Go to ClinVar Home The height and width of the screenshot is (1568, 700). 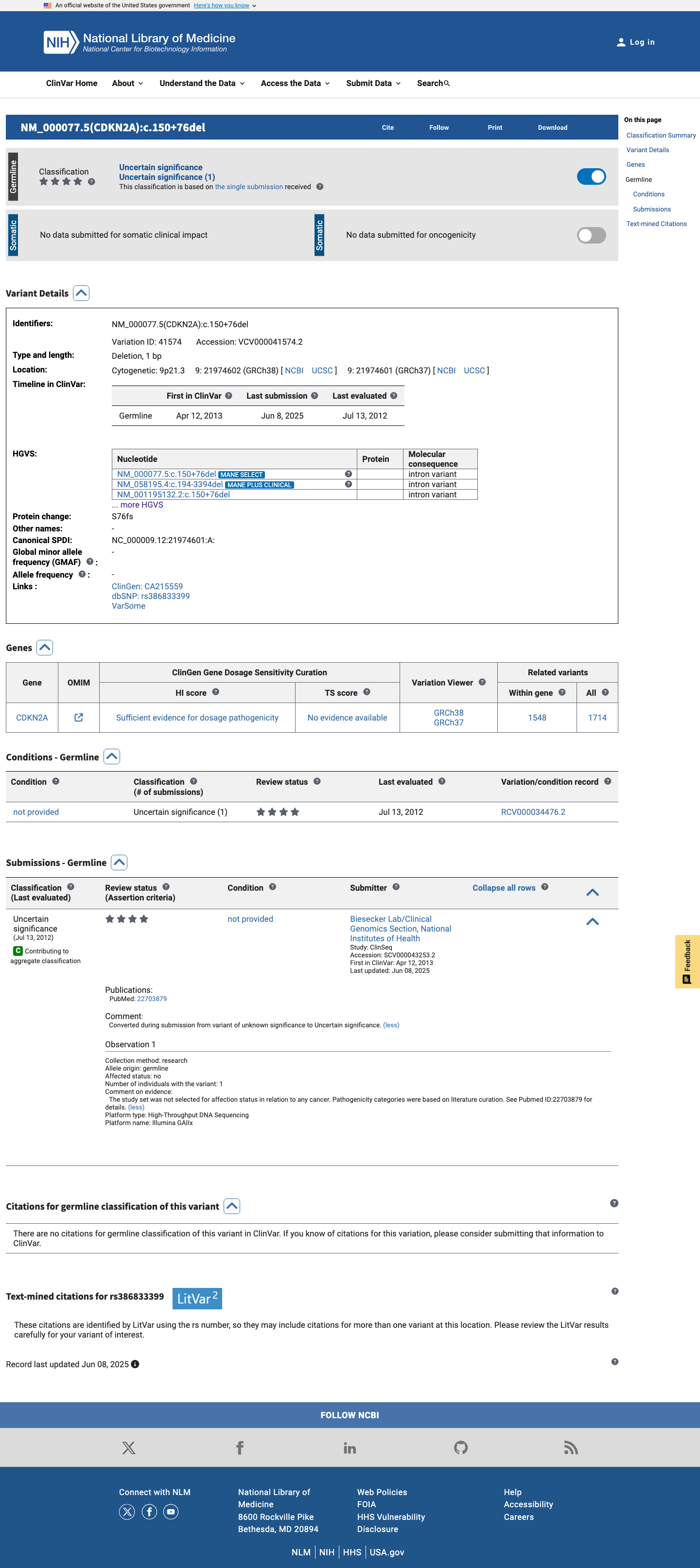pos(72,84)
